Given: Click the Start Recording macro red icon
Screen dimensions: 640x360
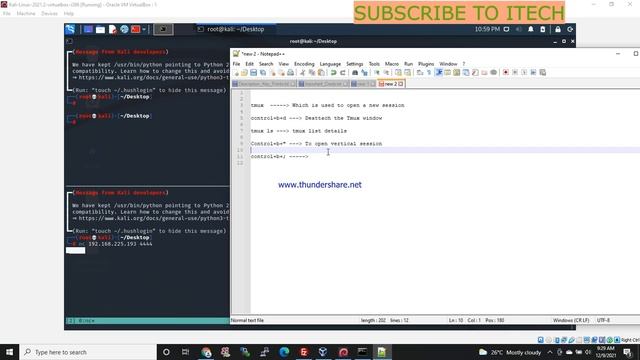Looking at the screenshot, I should tap(506, 73).
